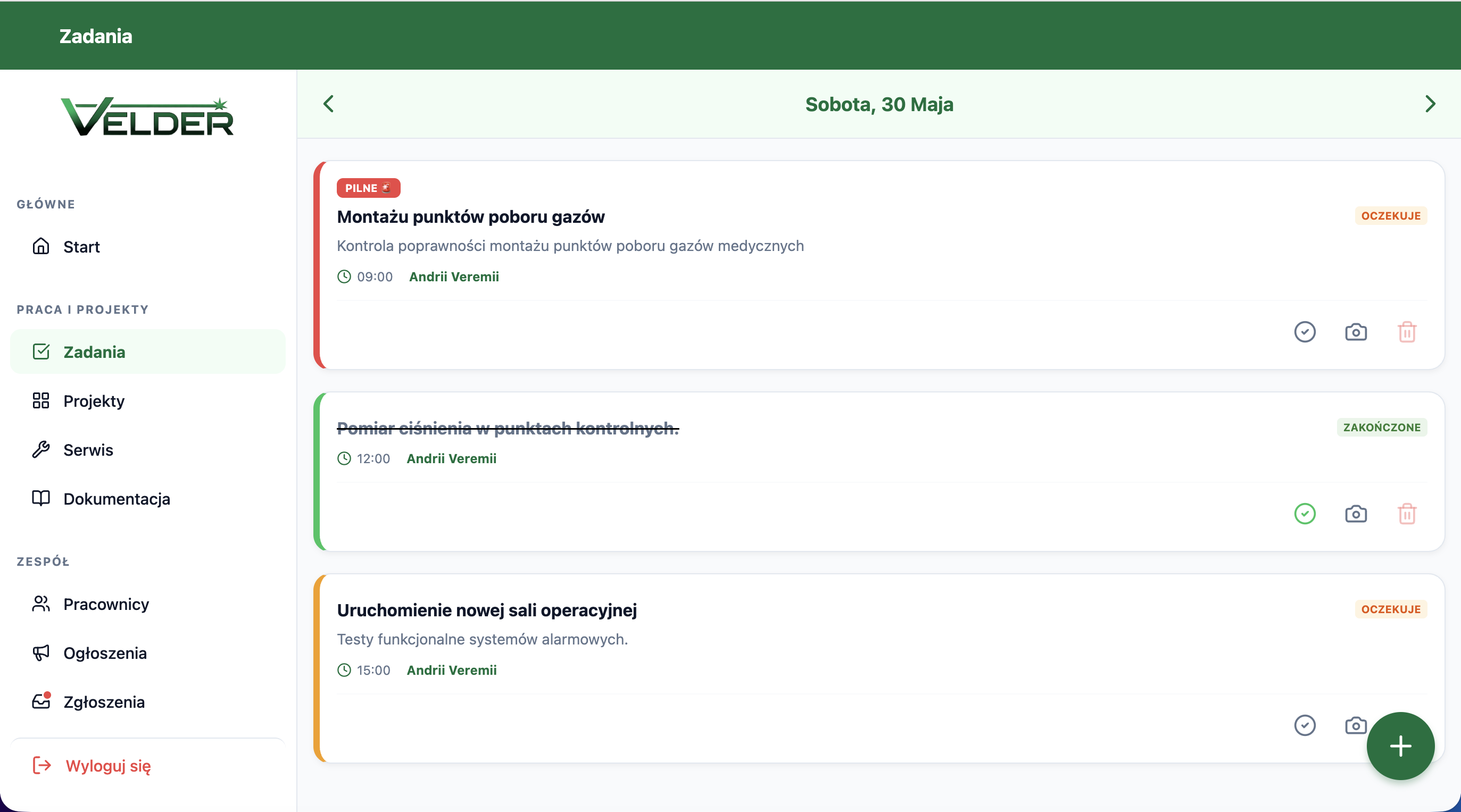Click the Sobota, 30 Maja date heading

[879, 104]
